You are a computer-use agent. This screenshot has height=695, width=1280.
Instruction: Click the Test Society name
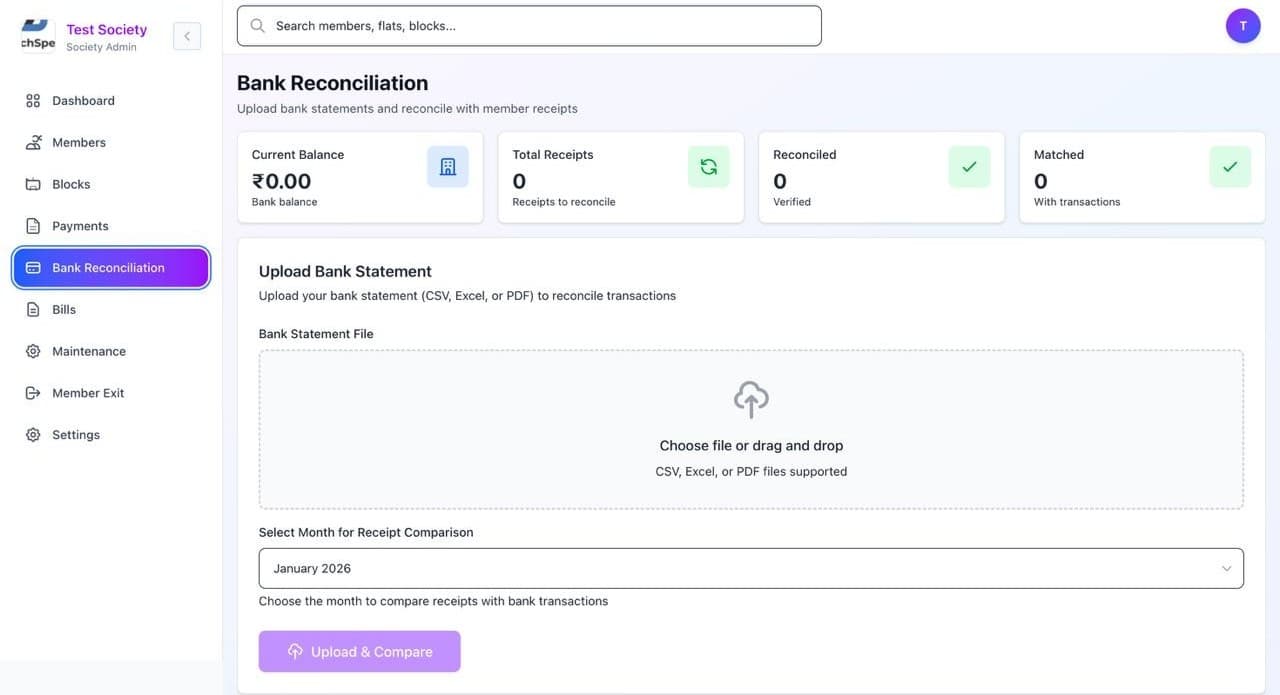coord(107,30)
